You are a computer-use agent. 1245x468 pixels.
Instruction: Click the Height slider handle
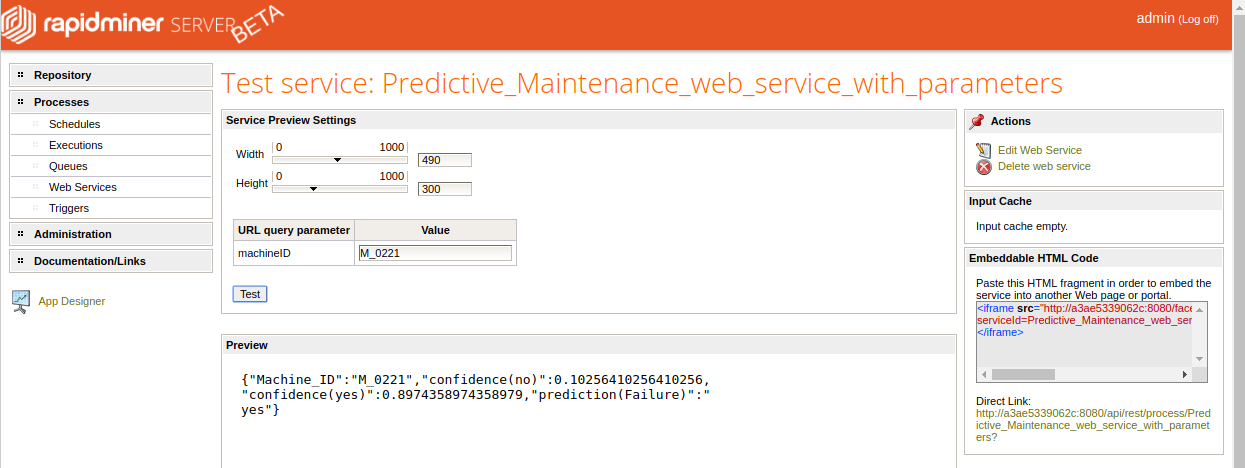tap(313, 188)
